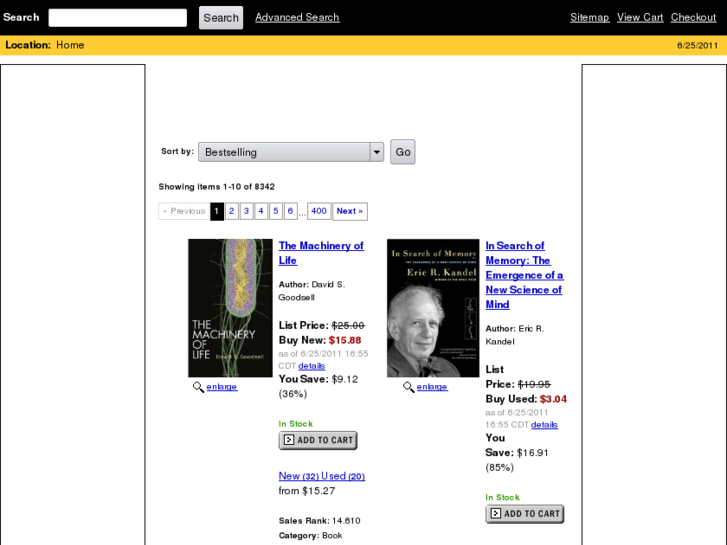Screen dimensions: 727x545
Task: Open the Sort by Bestselling dropdown
Action: coord(291,152)
